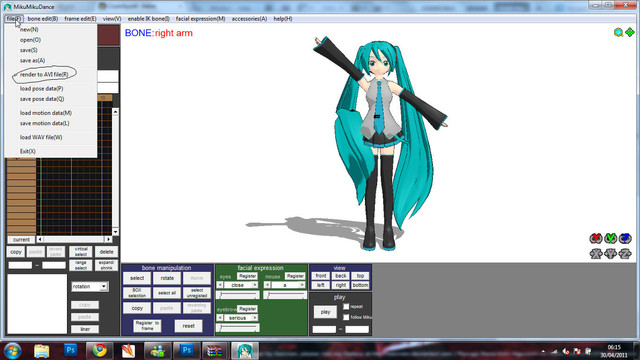This screenshot has height=360, width=640.
Task: Click the reset button
Action: coord(189,326)
